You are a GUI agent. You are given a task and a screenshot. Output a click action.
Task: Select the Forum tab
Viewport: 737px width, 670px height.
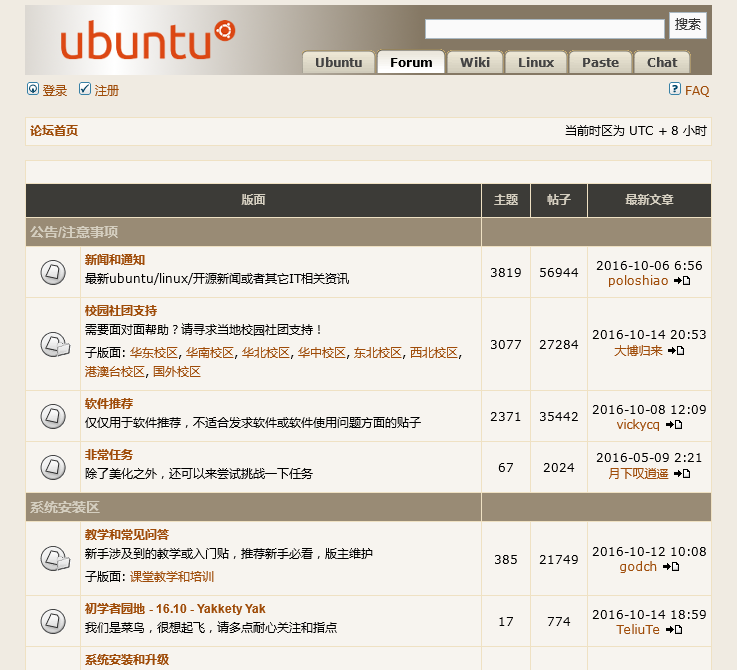point(411,63)
